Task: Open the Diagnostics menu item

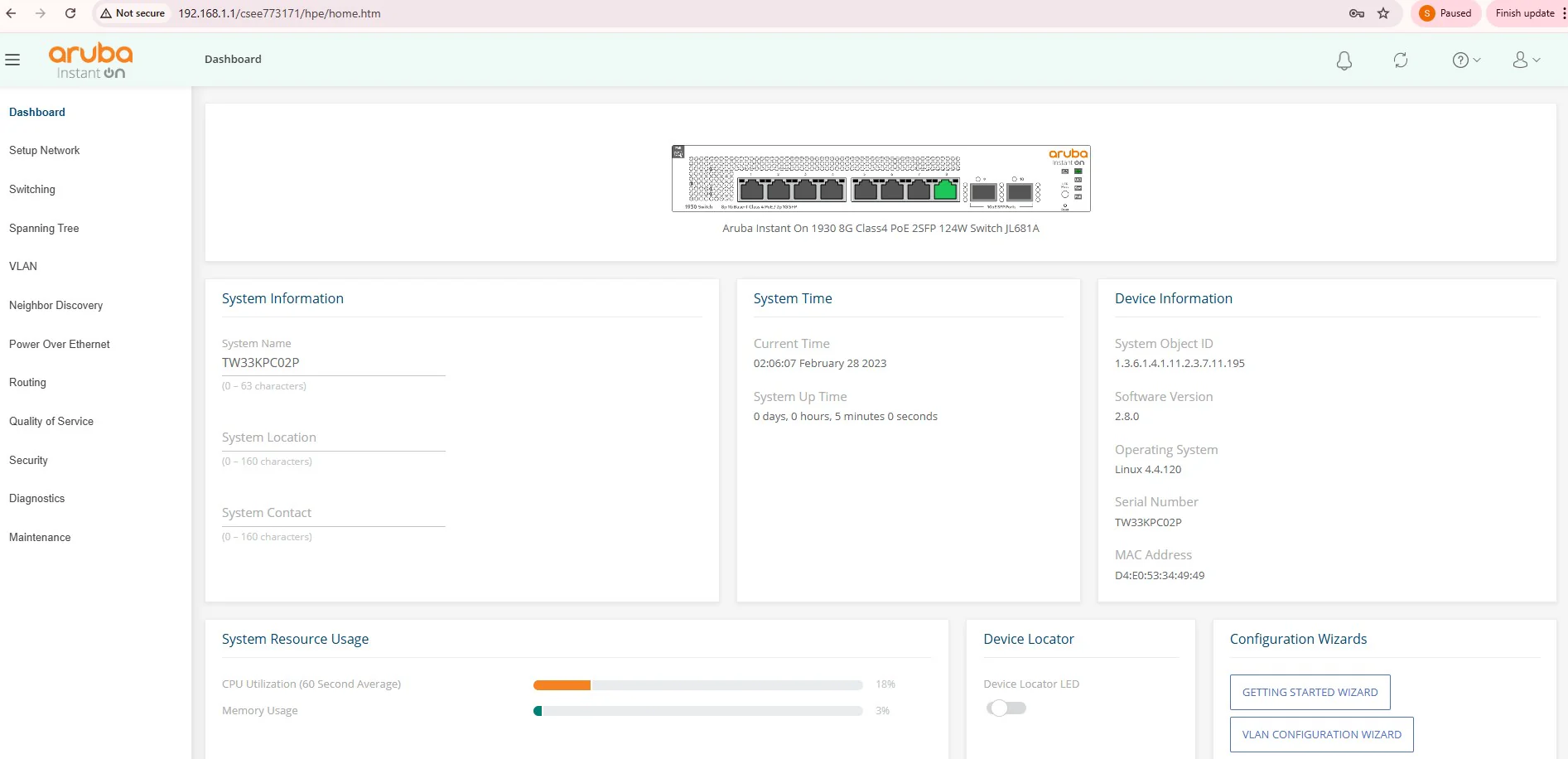Action: tap(36, 498)
